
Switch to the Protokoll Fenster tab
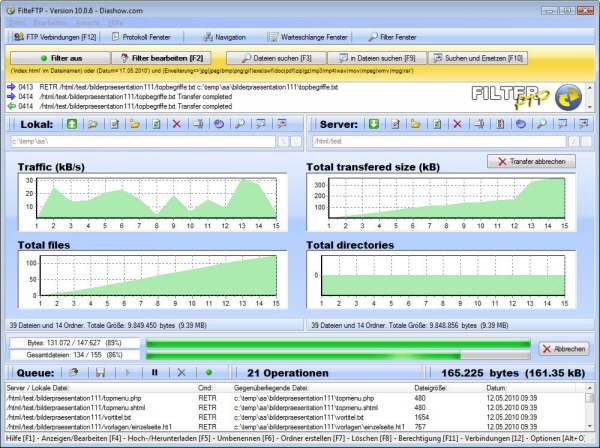[x=140, y=37]
